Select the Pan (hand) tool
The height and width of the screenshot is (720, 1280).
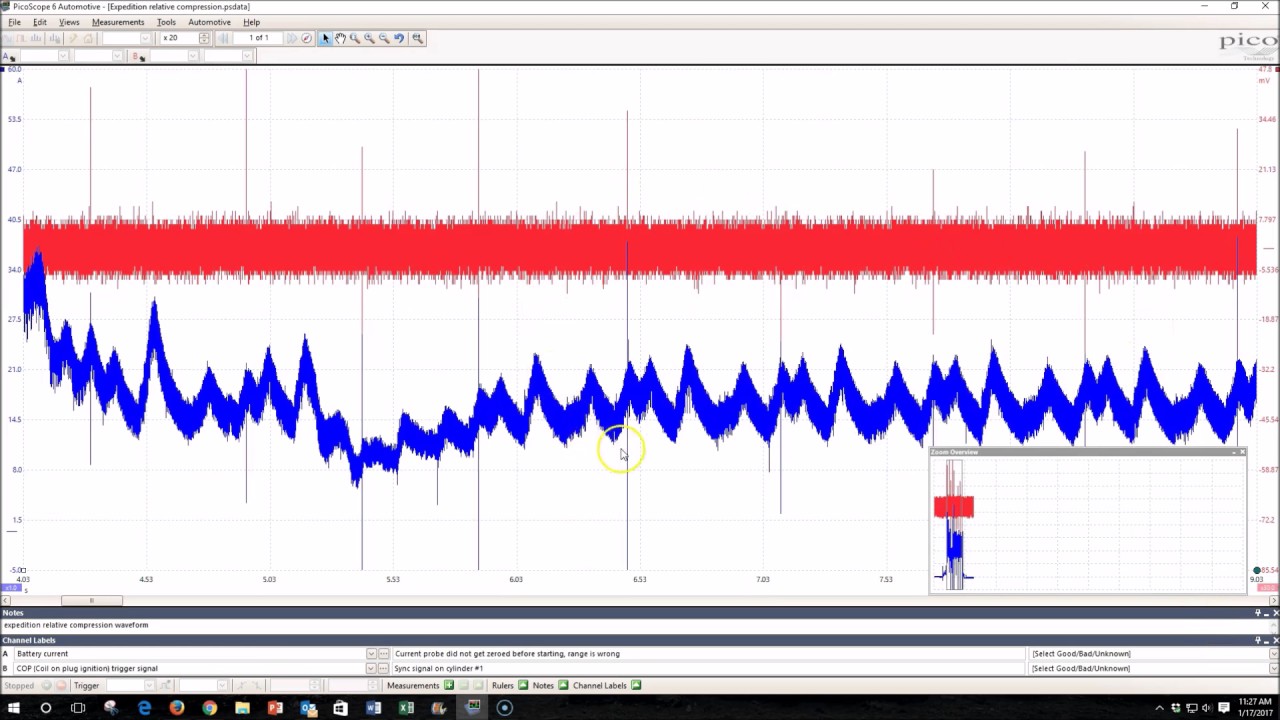(x=340, y=38)
